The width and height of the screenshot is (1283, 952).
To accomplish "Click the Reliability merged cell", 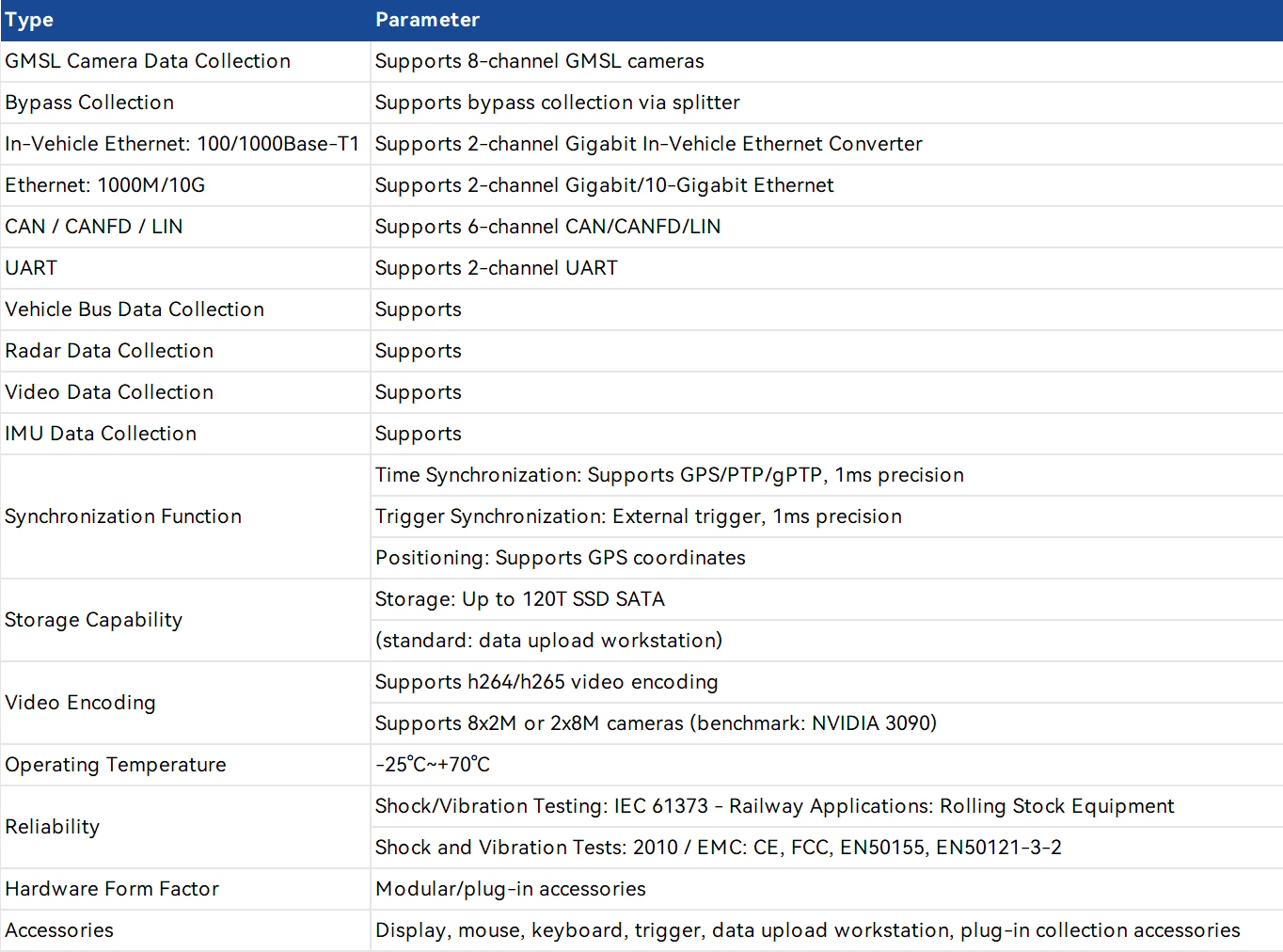I will 53,827.
